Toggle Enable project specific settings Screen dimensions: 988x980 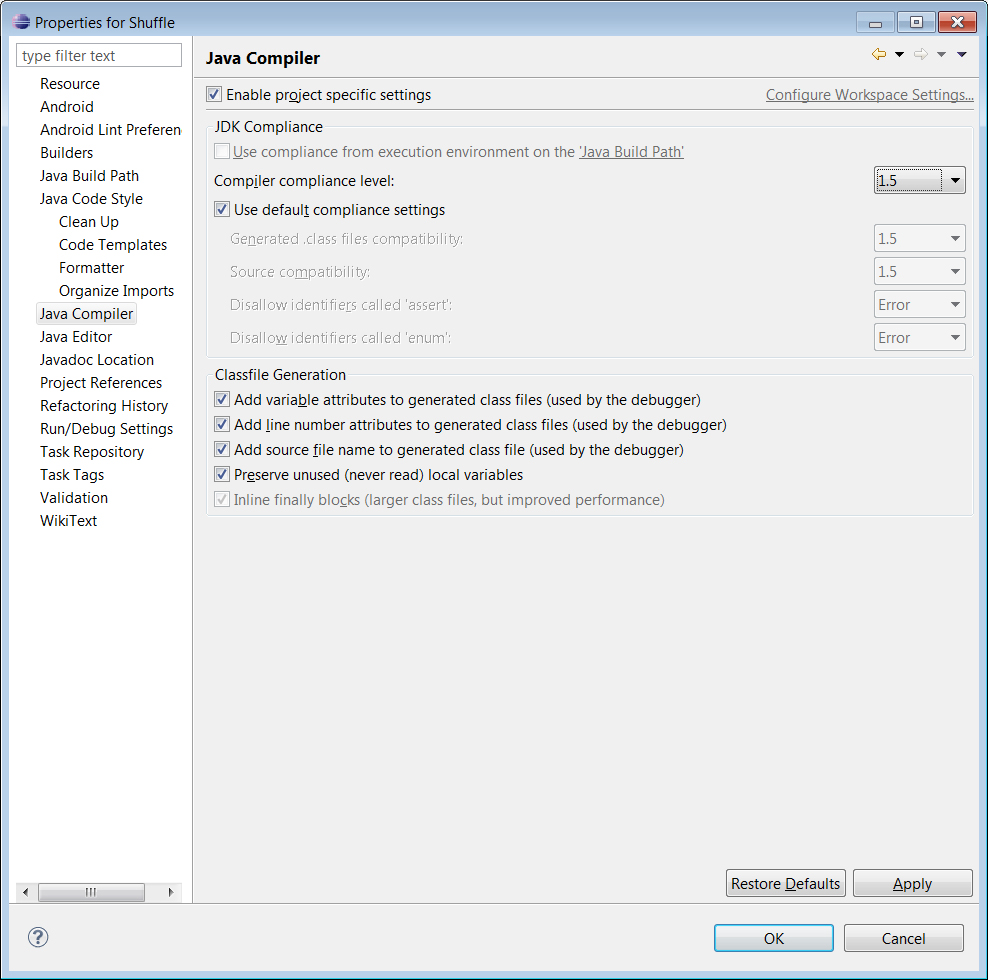[x=213, y=94]
